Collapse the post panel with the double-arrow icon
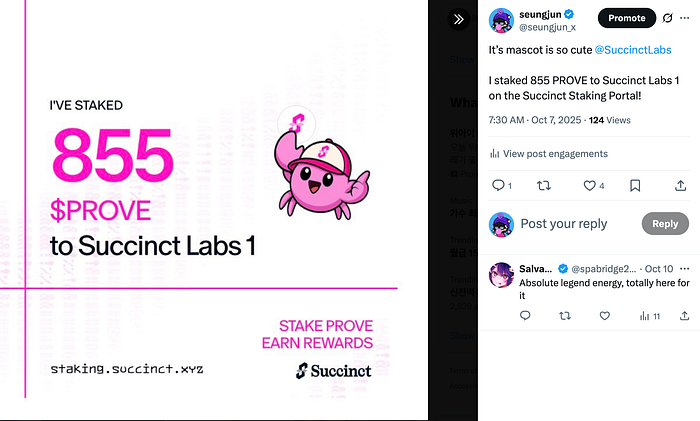This screenshot has height=421, width=700. click(458, 19)
